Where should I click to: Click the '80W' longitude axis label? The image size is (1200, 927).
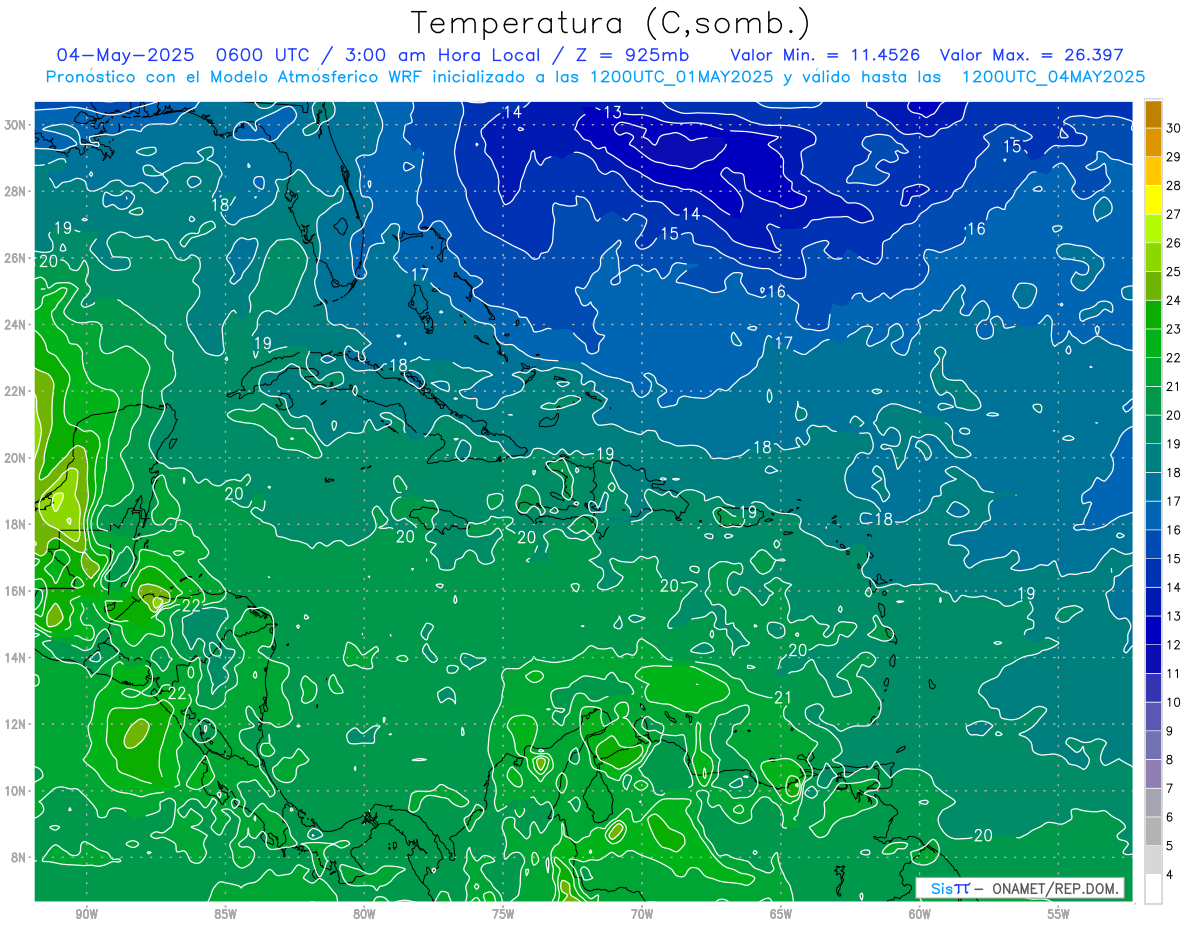pyautogui.click(x=364, y=914)
